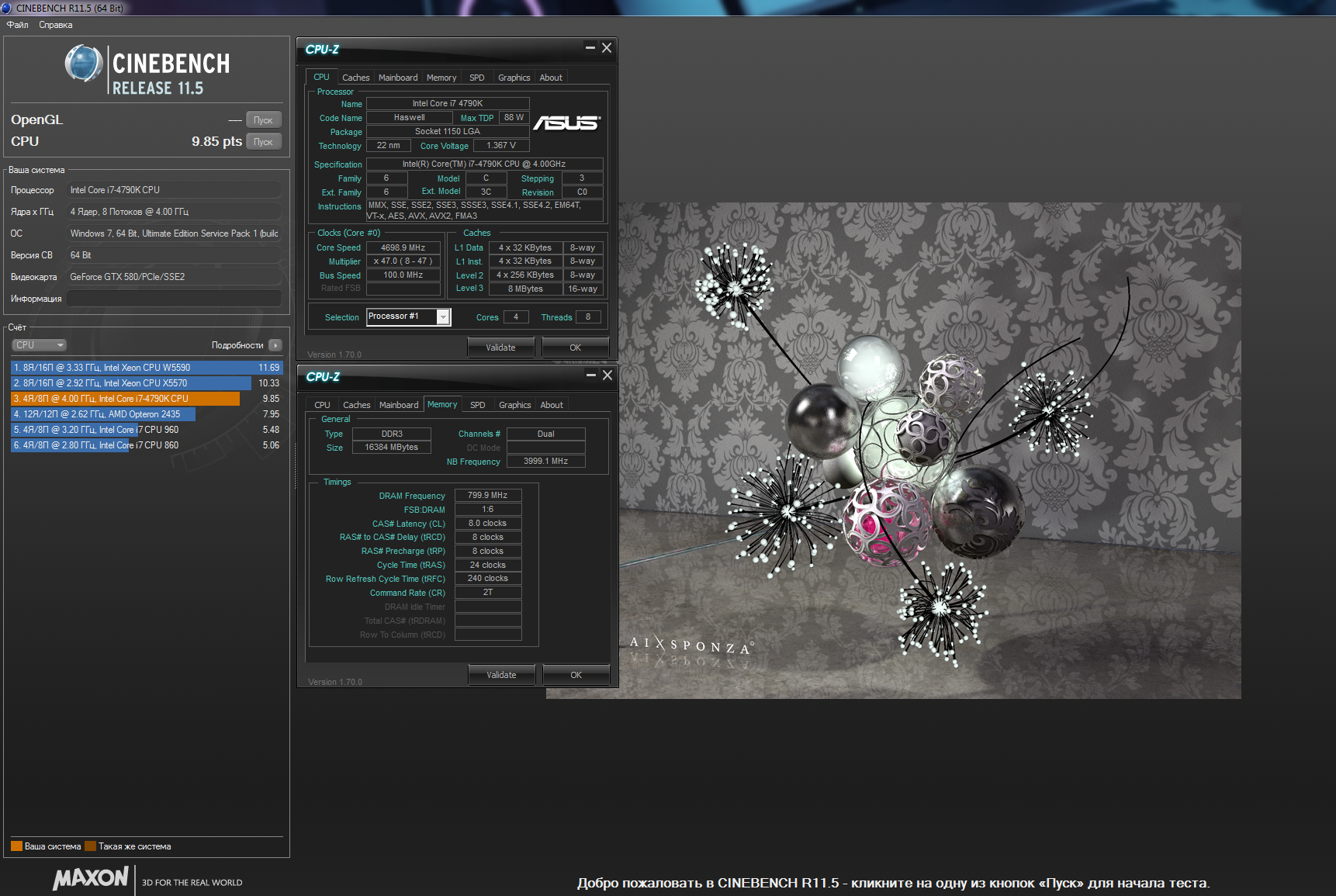This screenshot has width=1336, height=896.
Task: Open the CPU ranking type dropdown
Action: coord(39,345)
